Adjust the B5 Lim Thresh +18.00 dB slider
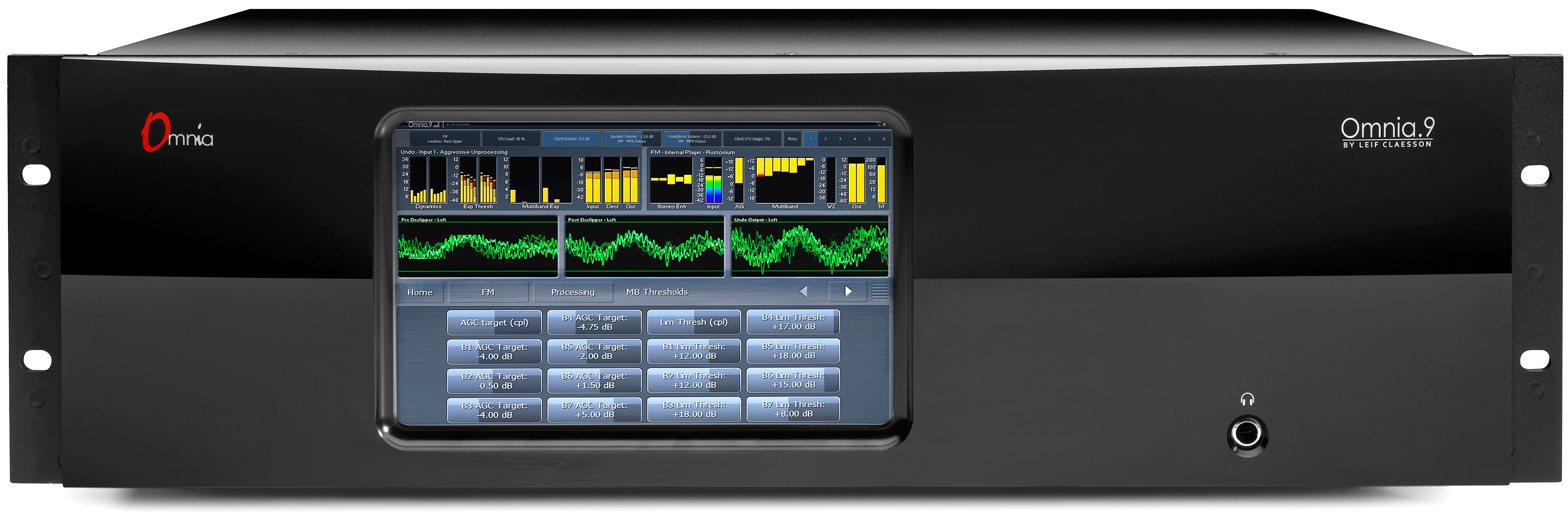Image resolution: width=1568 pixels, height=522 pixels. tap(793, 351)
